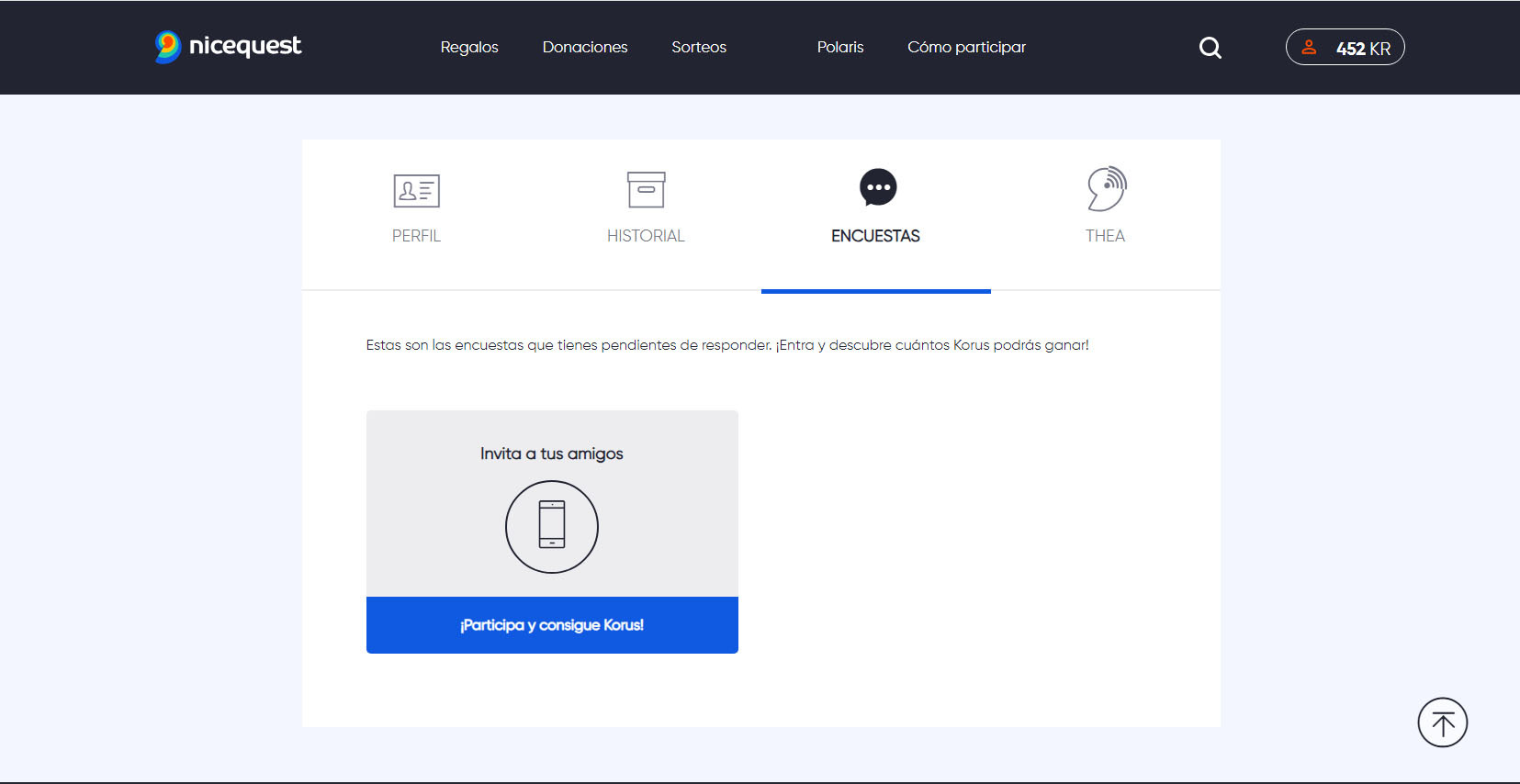1520x784 pixels.
Task: Switch to the THEA tab
Action: pyautogui.click(x=1105, y=236)
